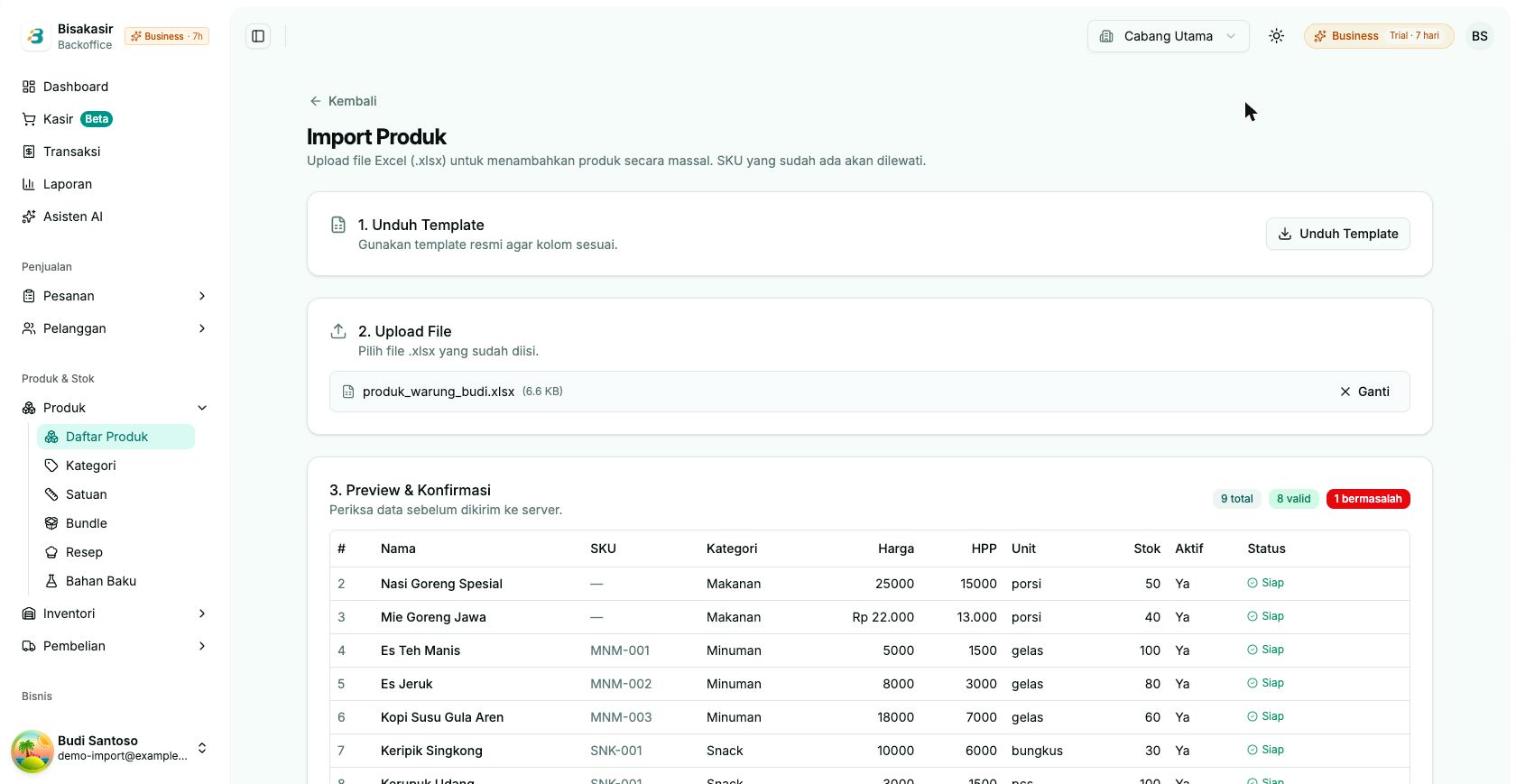The width and height of the screenshot is (1516, 784).
Task: Click the Inventori warehouse icon
Action: [29, 614]
